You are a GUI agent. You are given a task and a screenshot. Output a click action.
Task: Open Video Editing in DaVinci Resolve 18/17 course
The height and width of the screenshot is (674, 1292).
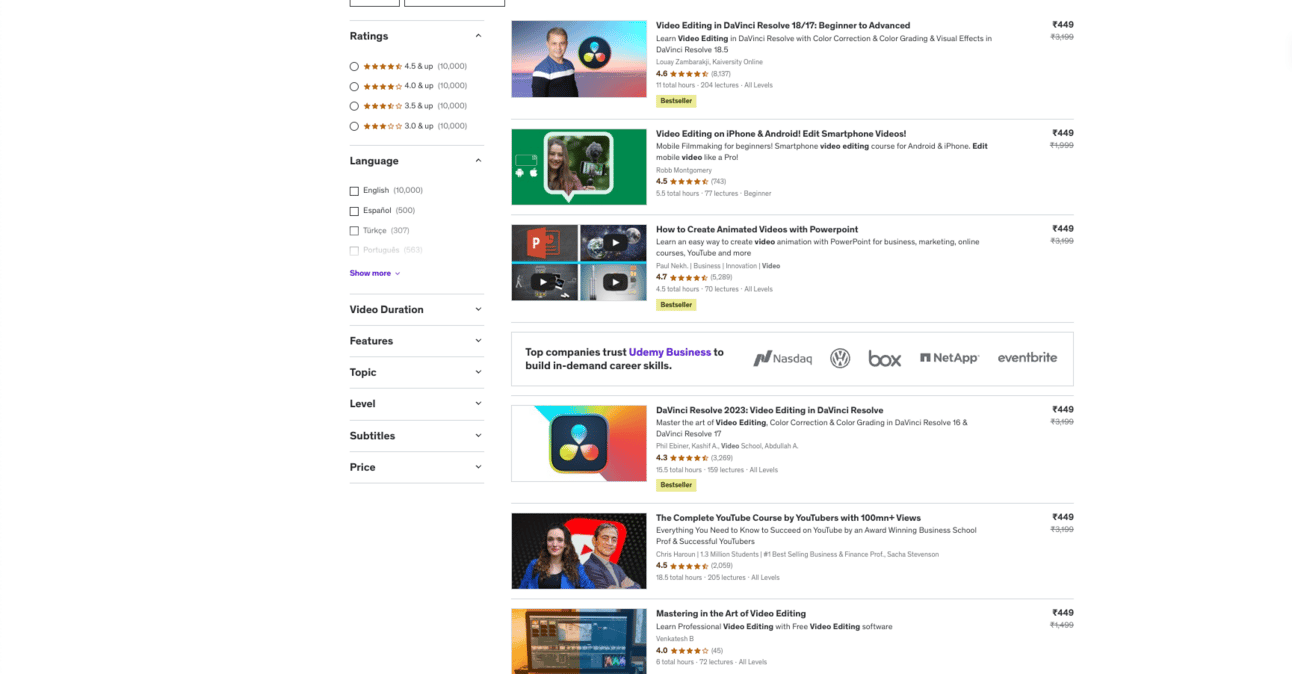click(x=783, y=25)
